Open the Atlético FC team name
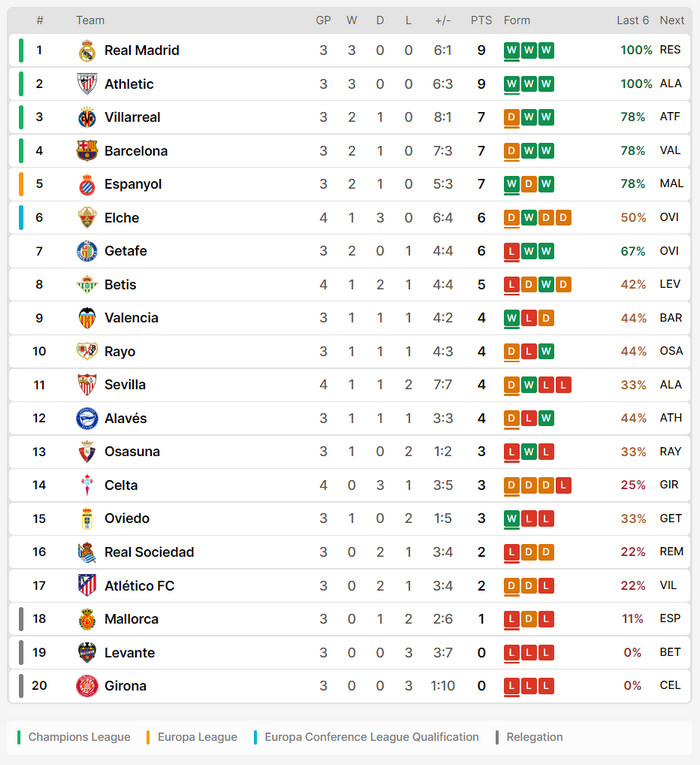This screenshot has height=765, width=700. [139, 586]
